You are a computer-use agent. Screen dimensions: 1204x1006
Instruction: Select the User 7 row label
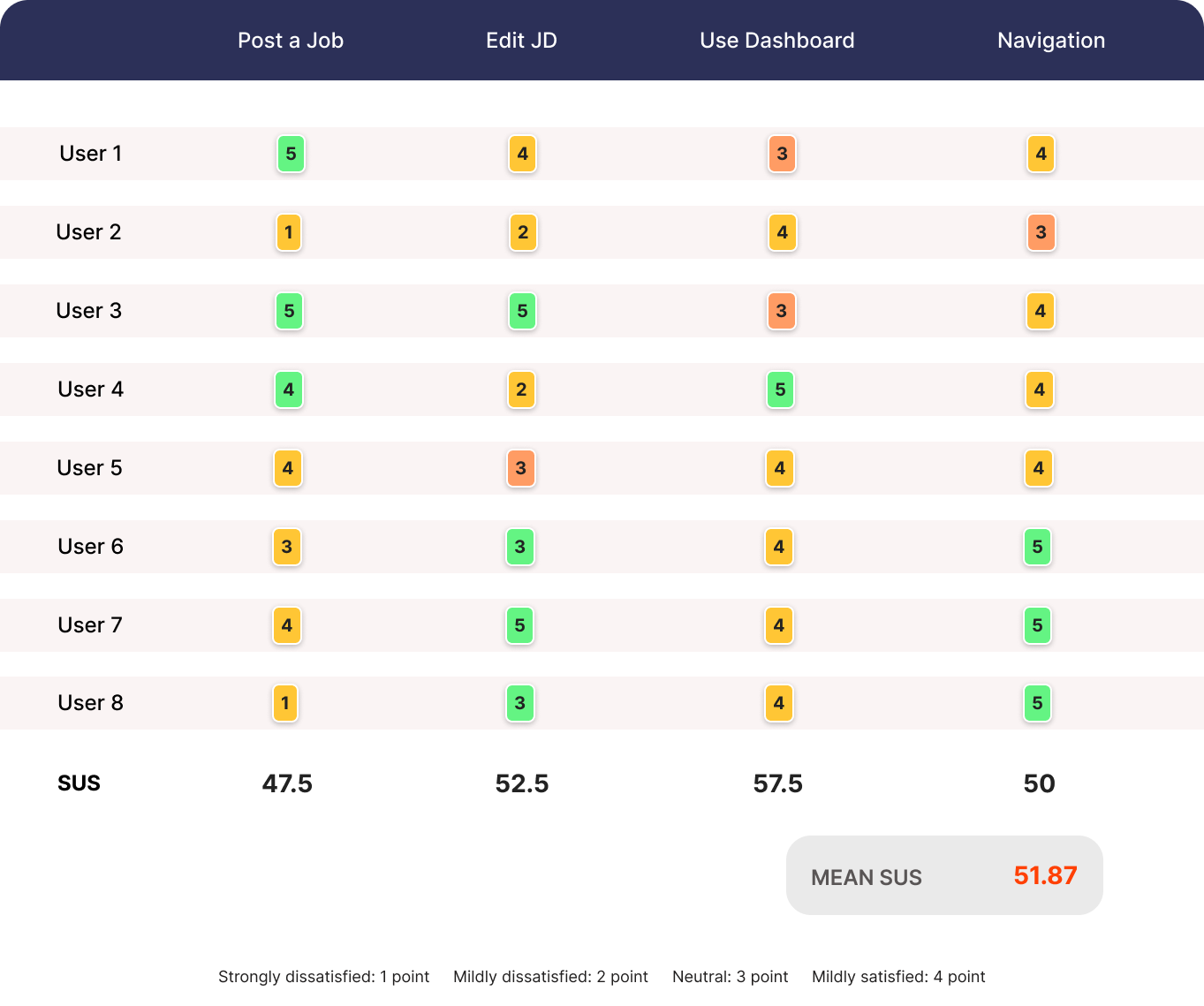pos(90,625)
